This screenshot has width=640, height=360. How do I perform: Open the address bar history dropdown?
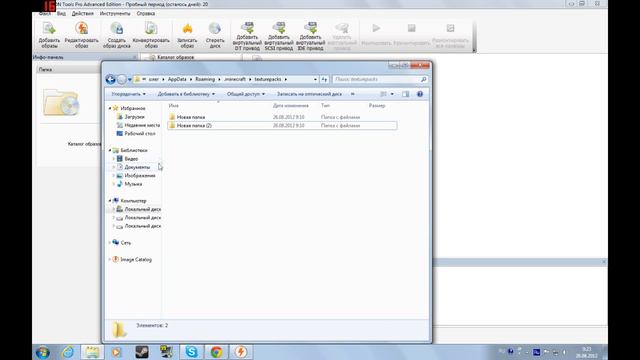tap(316, 79)
